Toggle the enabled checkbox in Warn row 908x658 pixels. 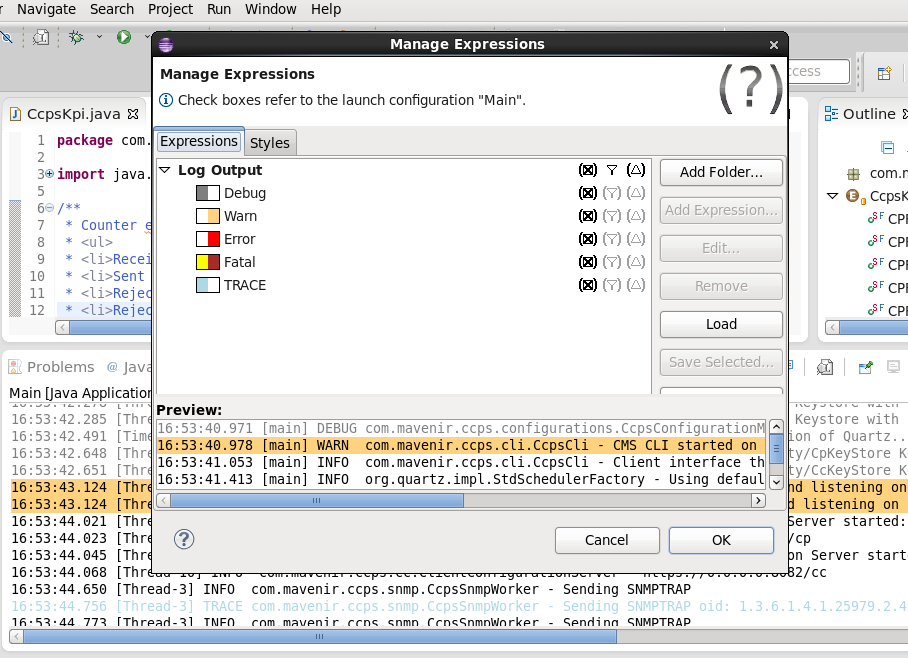point(588,216)
